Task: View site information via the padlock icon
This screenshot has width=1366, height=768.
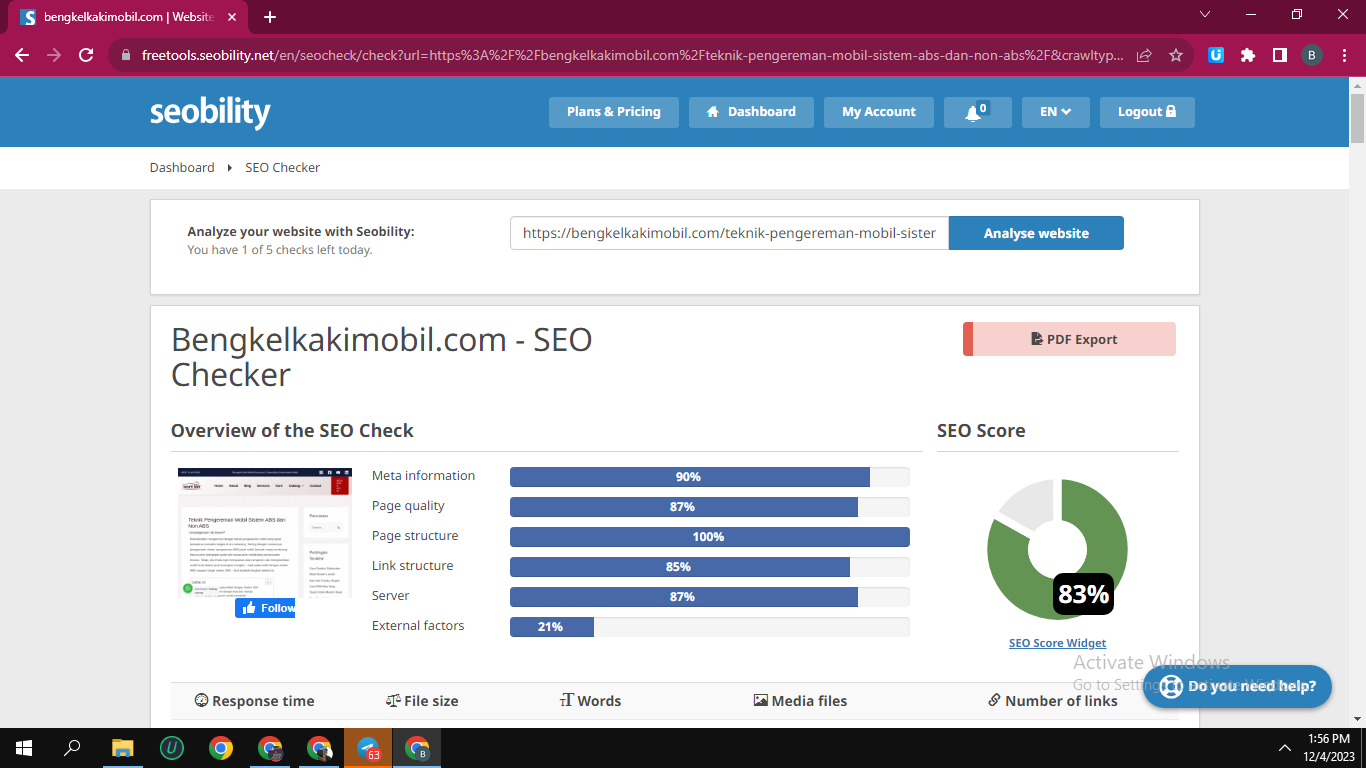Action: (x=126, y=56)
